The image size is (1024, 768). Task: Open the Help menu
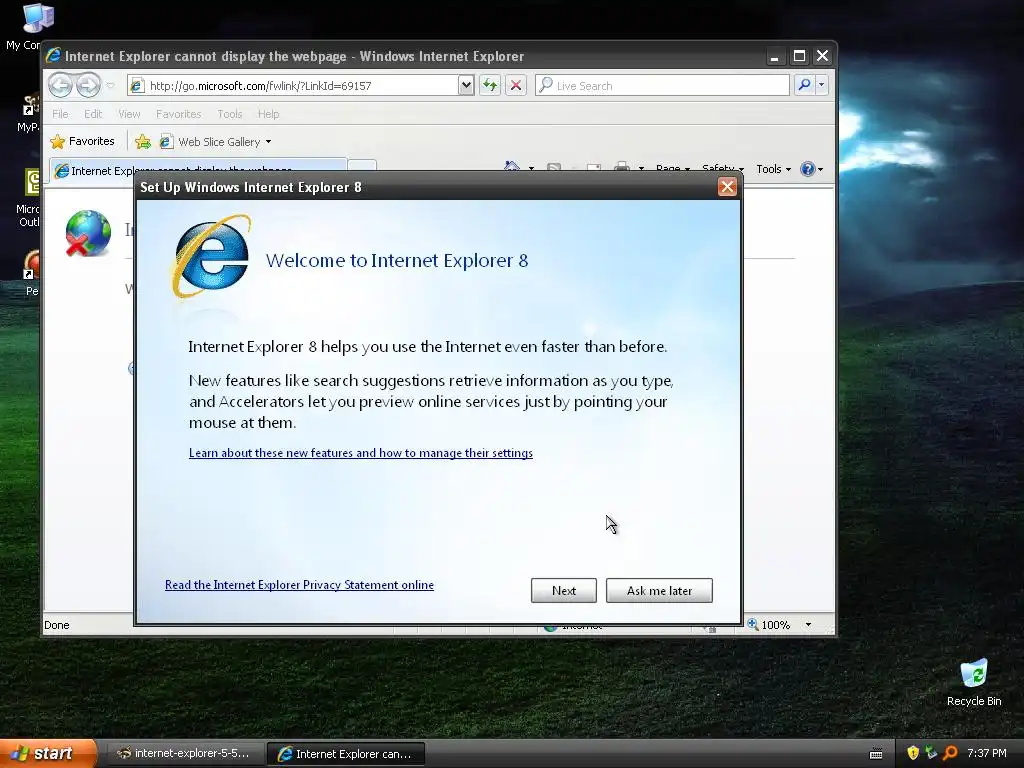point(268,114)
